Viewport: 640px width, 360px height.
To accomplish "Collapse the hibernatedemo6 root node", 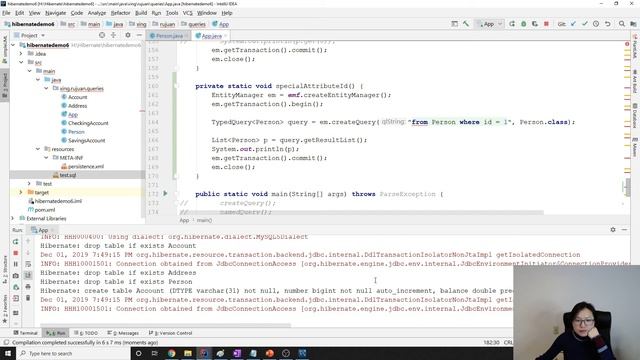I will coord(13,45).
